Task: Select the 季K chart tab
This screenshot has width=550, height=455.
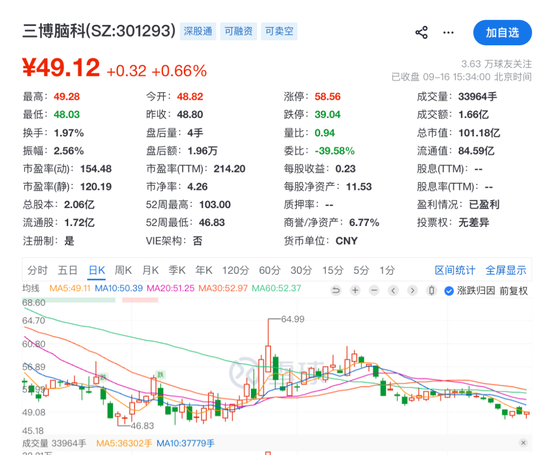Action: point(177,270)
